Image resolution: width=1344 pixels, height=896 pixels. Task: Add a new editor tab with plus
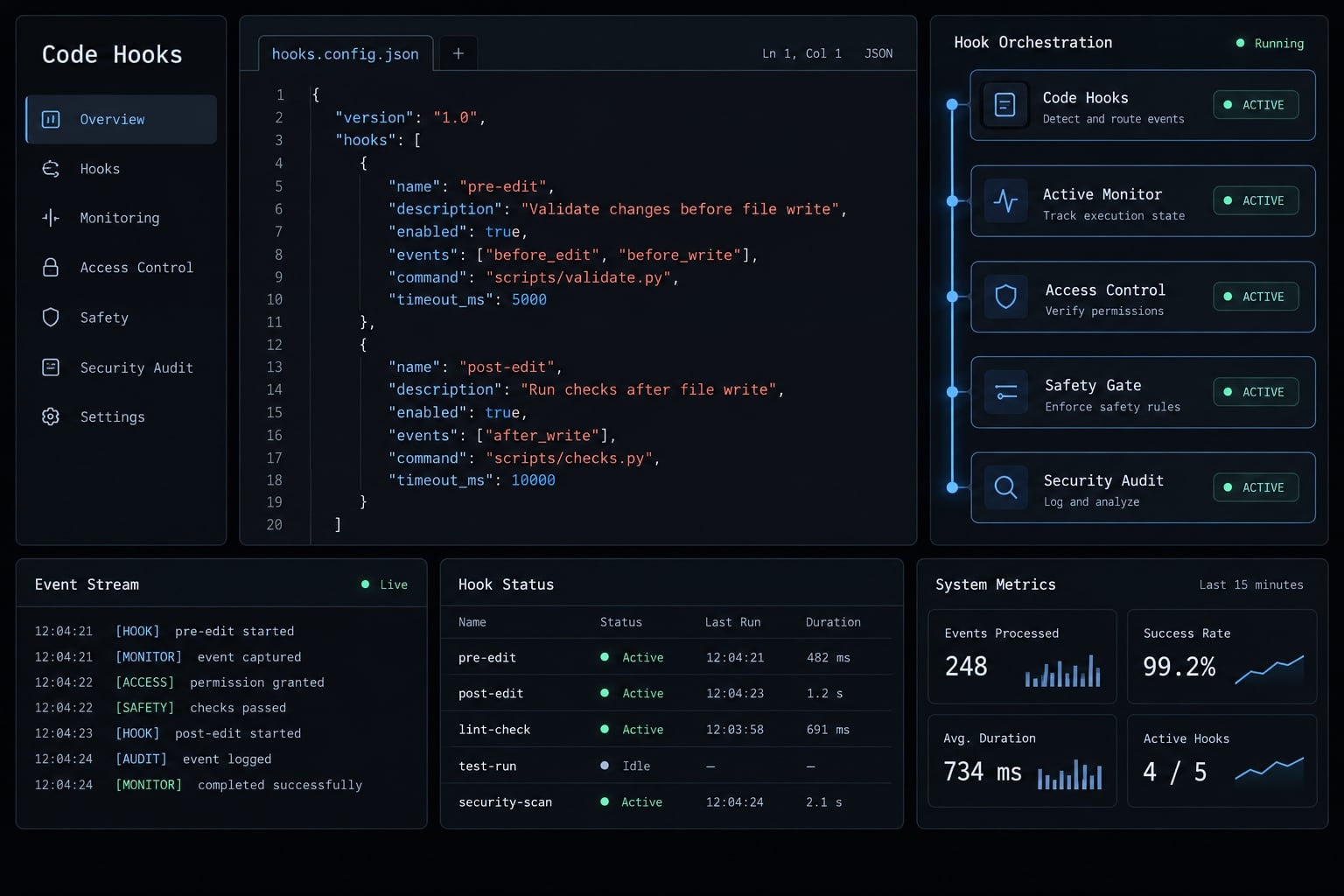[x=458, y=53]
